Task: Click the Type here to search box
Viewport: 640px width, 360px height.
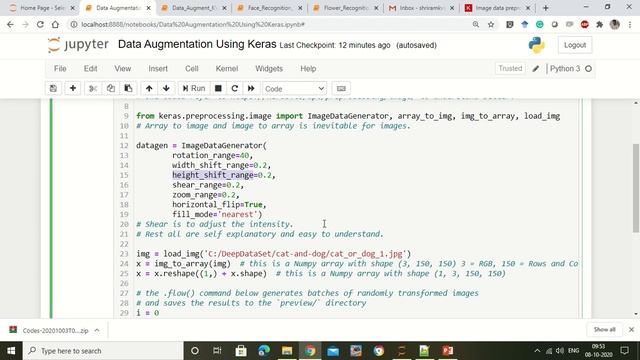Action: (103, 351)
